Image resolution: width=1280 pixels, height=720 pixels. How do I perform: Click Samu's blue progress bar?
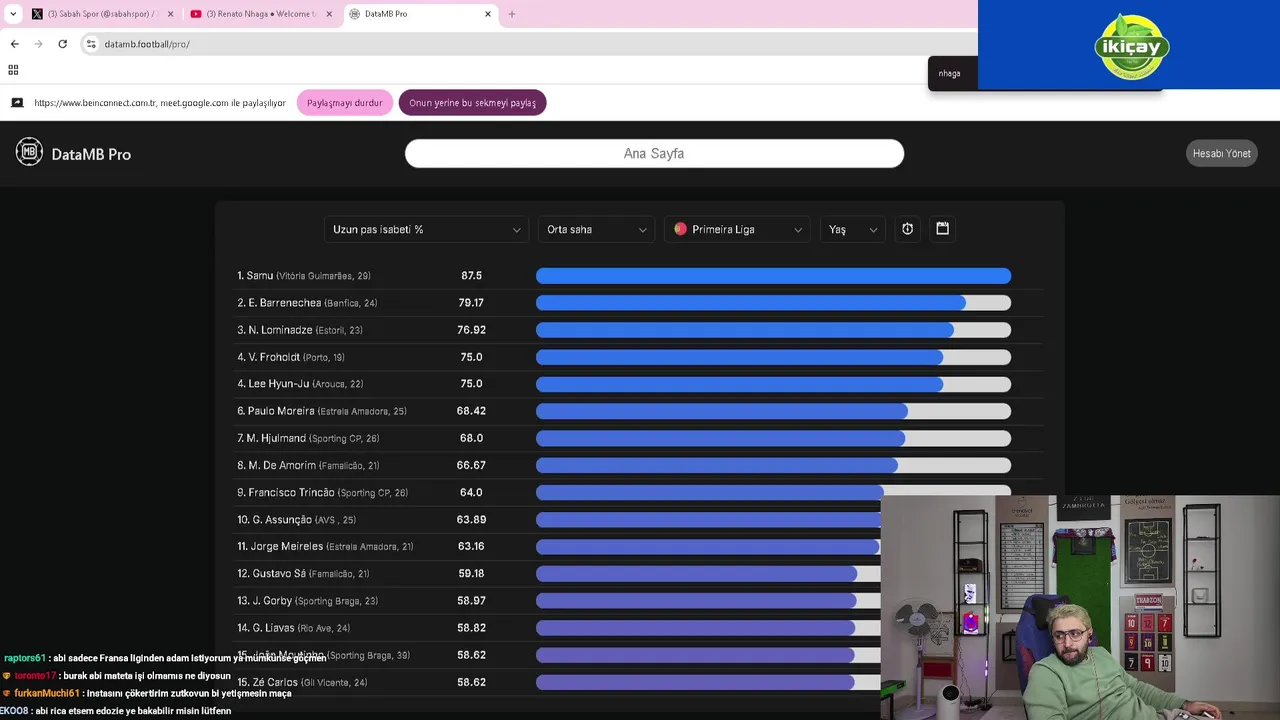pyautogui.click(x=773, y=276)
